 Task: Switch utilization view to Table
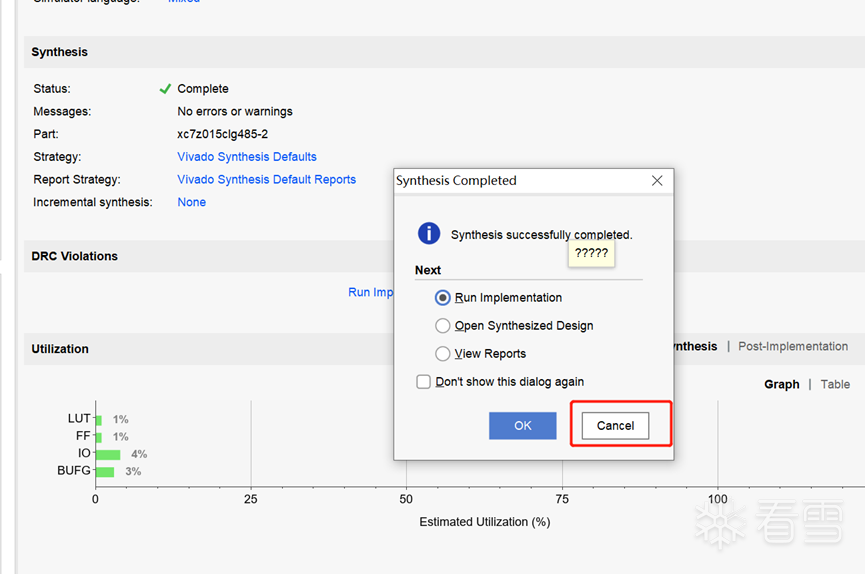[x=835, y=384]
